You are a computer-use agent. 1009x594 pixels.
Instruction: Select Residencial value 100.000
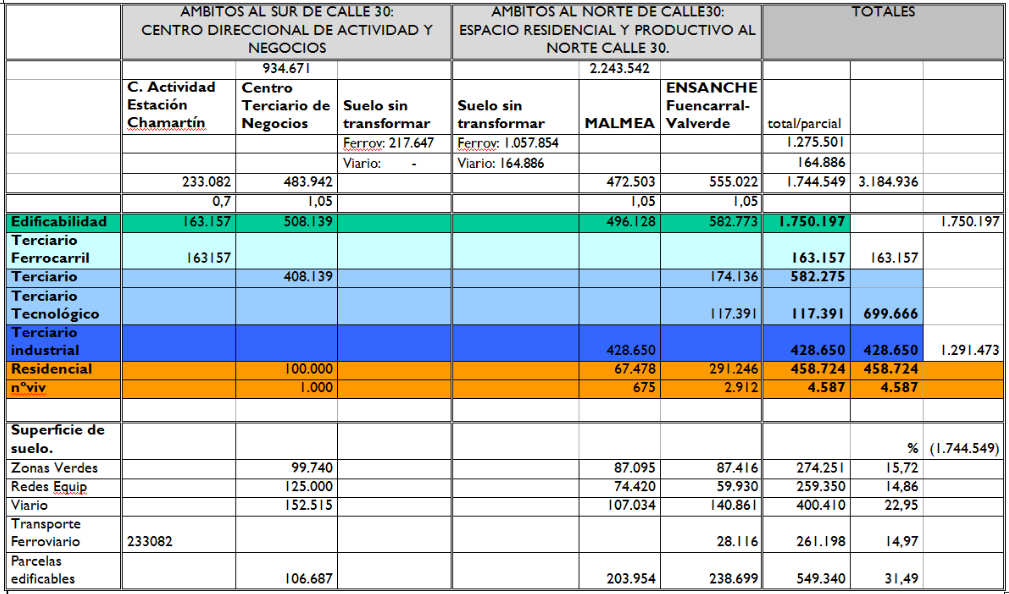pos(308,369)
